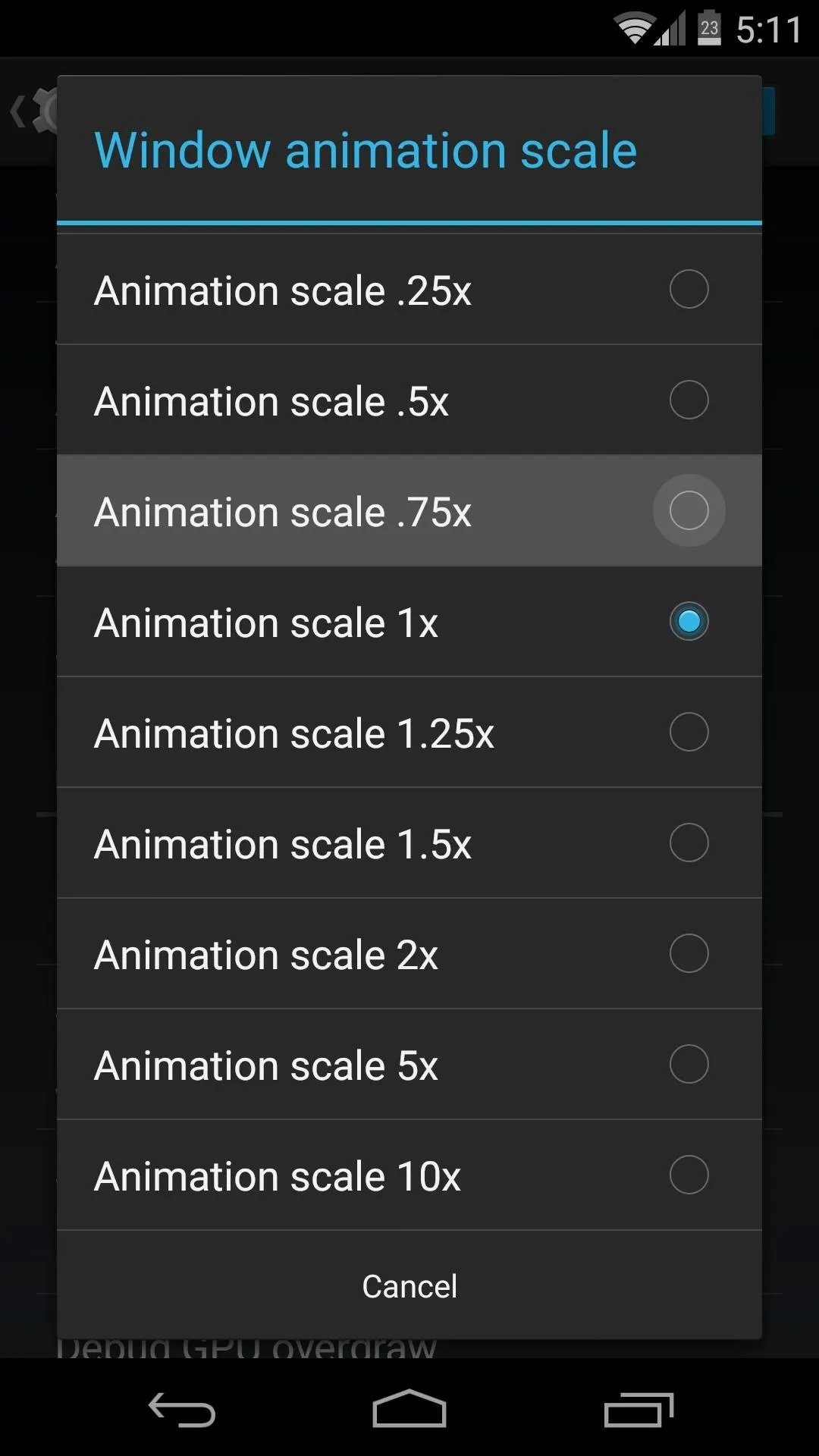Select the .25x animation scale radio button
Viewport: 819px width, 1456px height.
(x=689, y=289)
